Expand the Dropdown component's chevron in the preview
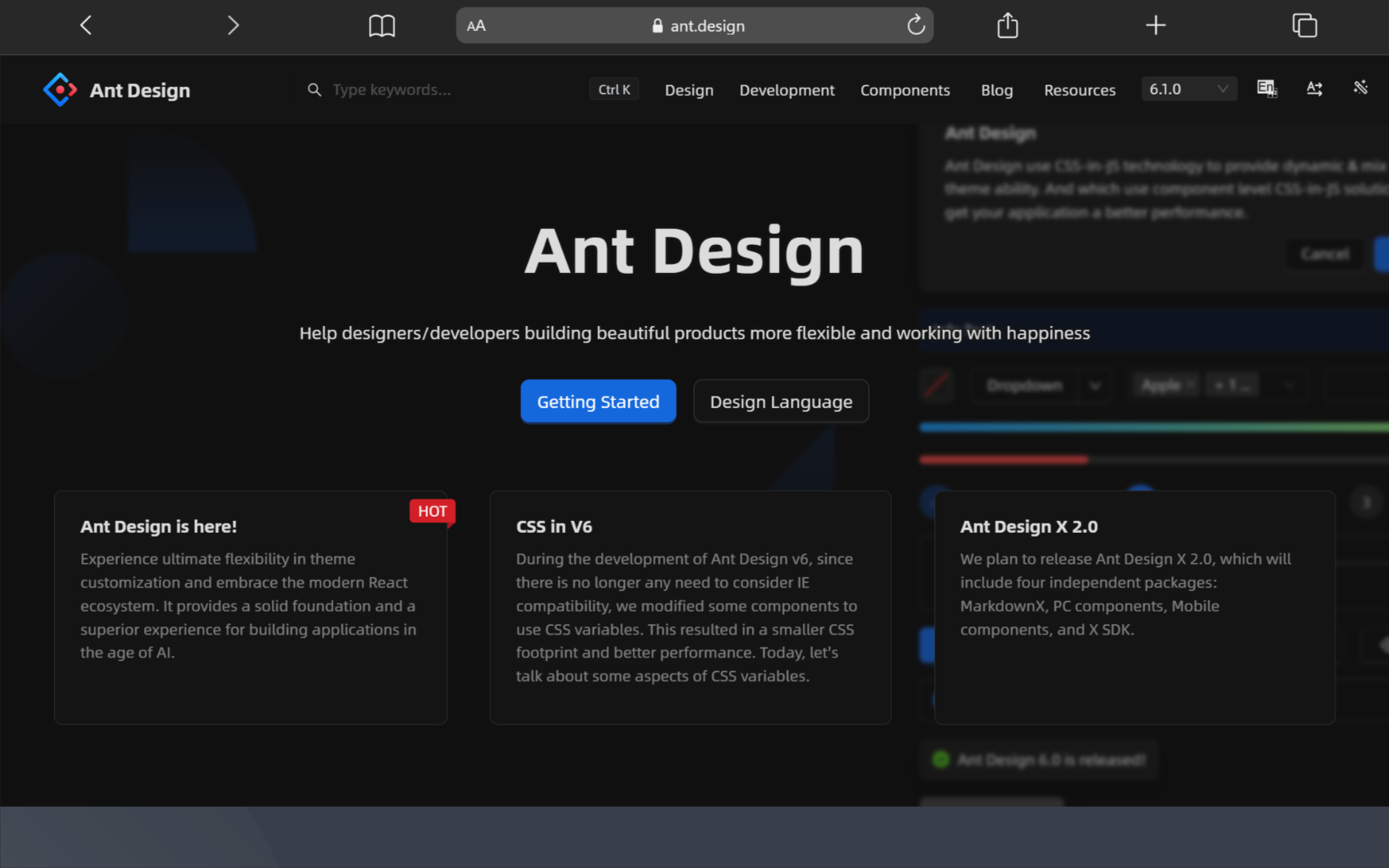The width and height of the screenshot is (1389, 868). [1096, 385]
